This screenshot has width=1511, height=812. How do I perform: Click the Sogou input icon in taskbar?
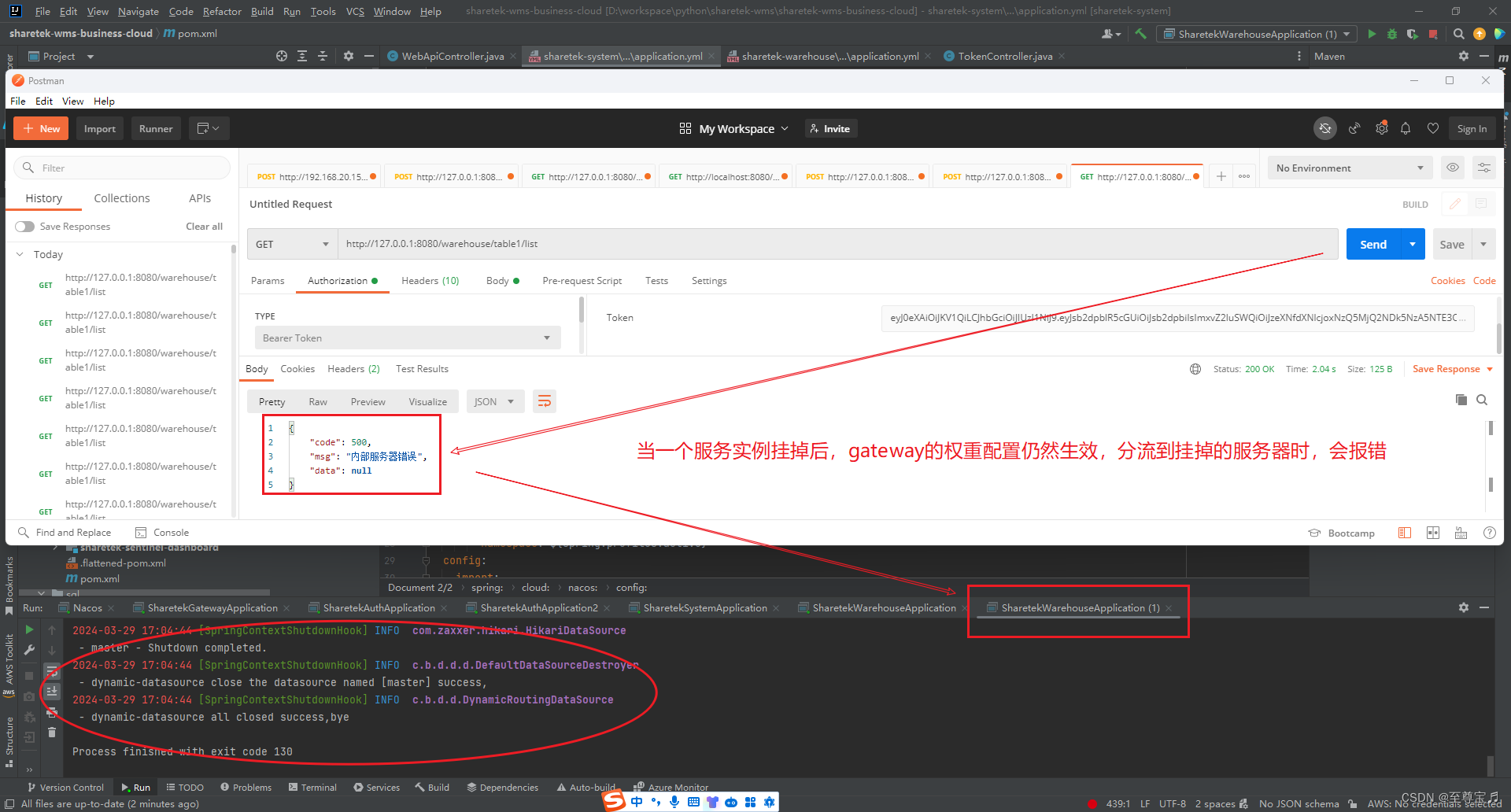[613, 800]
